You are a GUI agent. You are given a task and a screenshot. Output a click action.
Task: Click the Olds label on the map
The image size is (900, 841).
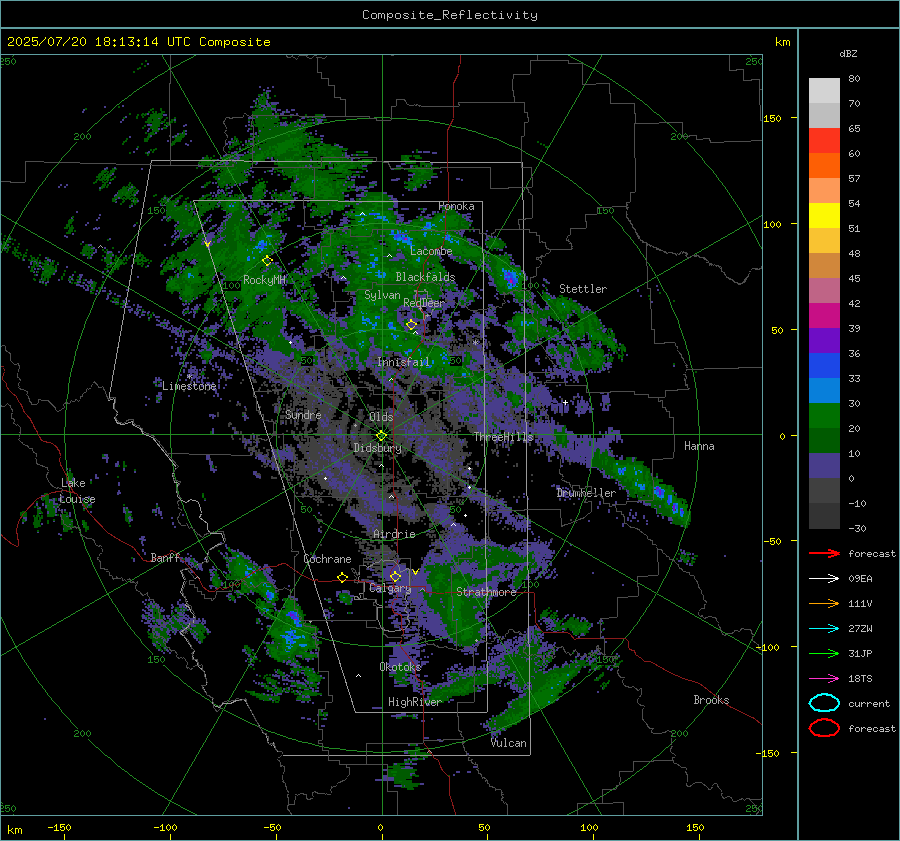click(x=381, y=417)
